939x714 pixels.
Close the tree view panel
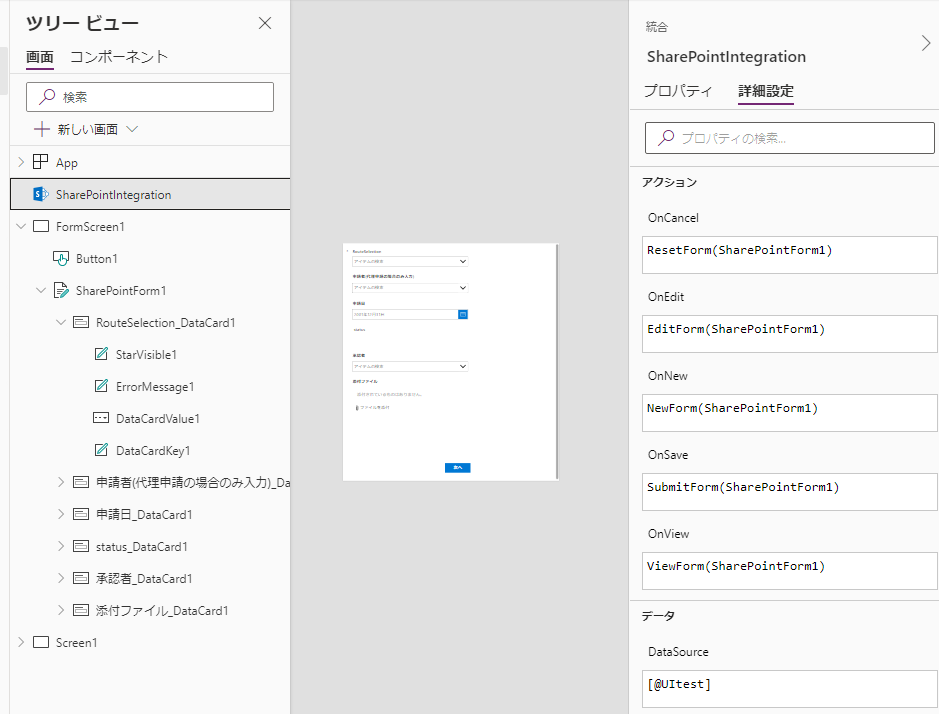point(265,23)
